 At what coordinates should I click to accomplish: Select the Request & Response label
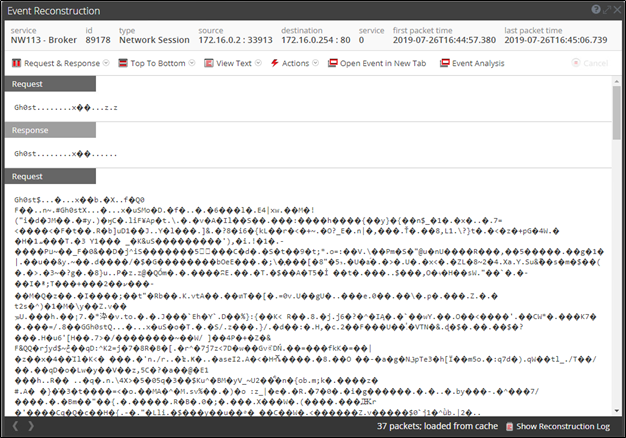62,63
